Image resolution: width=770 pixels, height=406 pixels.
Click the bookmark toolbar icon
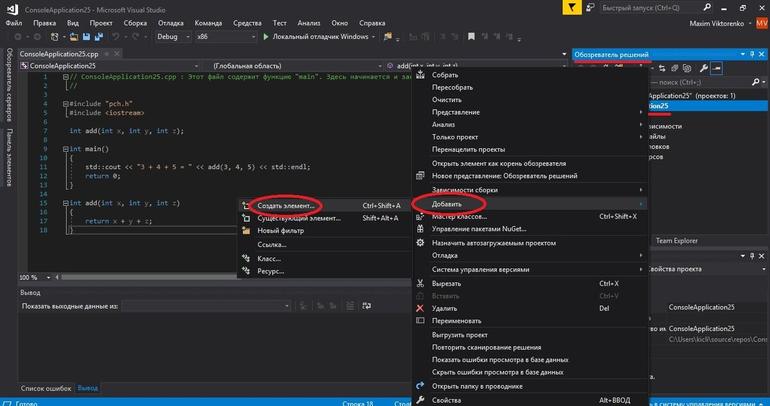coord(471,37)
